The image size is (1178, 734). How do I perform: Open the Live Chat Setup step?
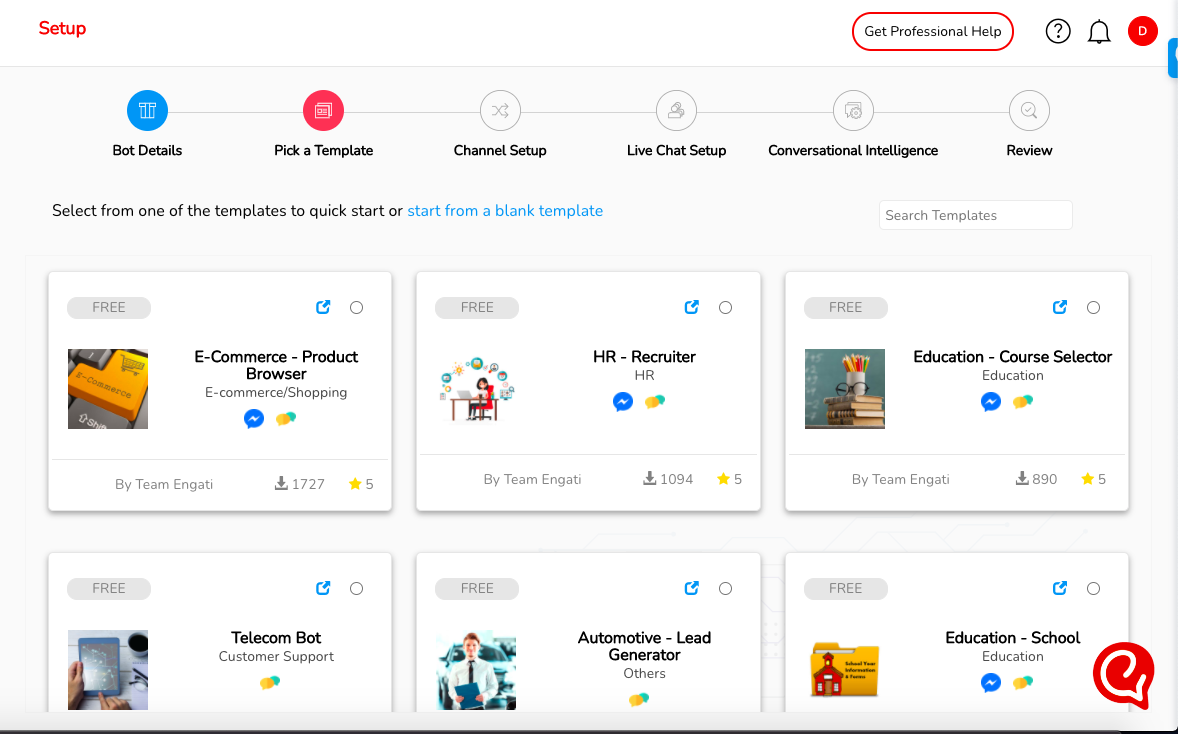pyautogui.click(x=676, y=110)
